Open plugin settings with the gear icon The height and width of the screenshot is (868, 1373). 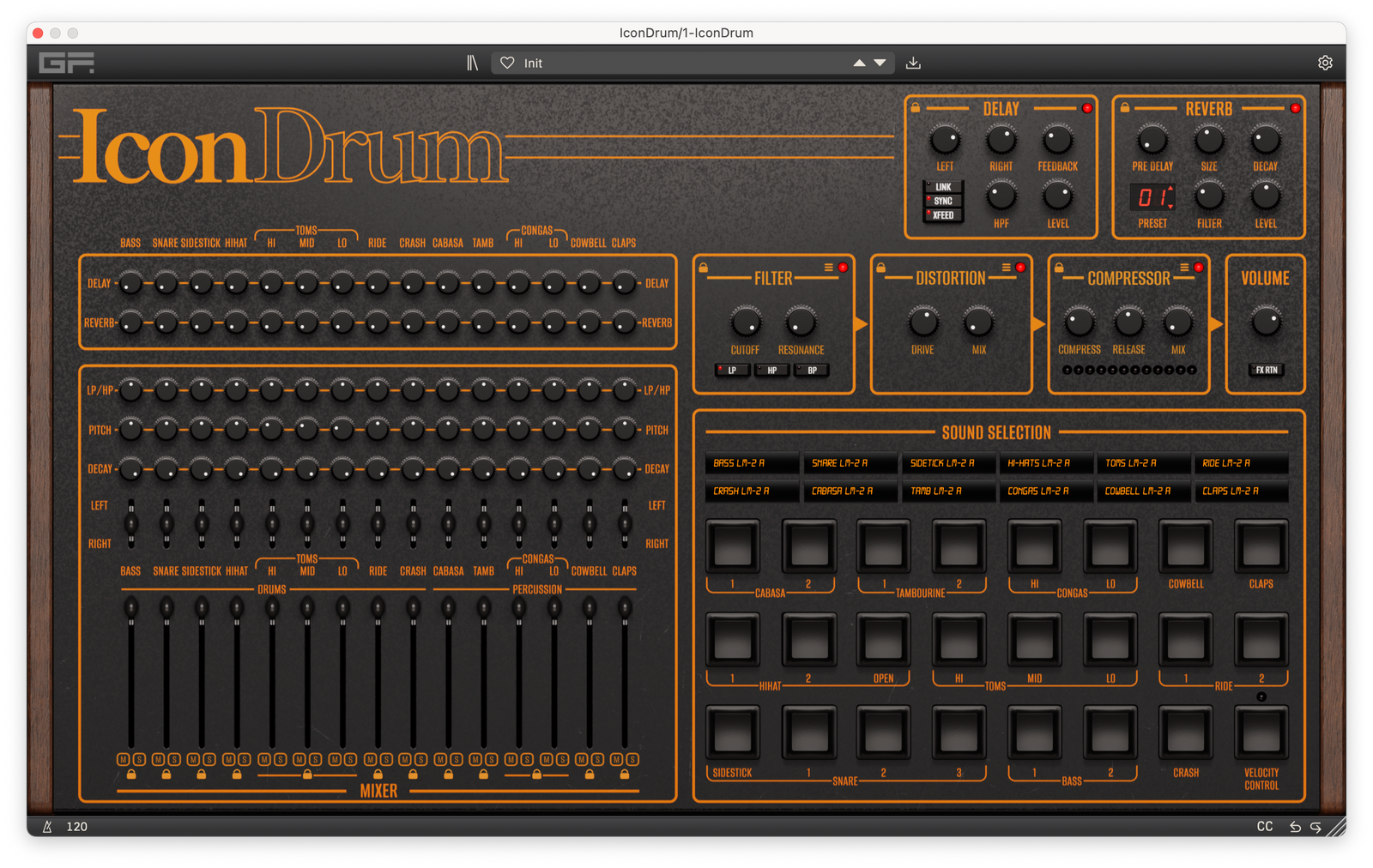pos(1325,62)
